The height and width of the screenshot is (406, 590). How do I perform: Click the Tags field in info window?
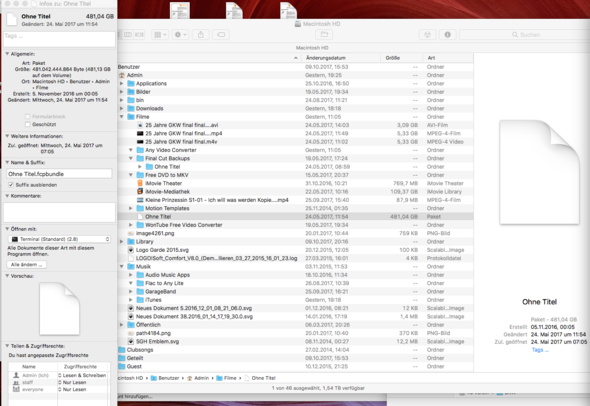point(59,39)
